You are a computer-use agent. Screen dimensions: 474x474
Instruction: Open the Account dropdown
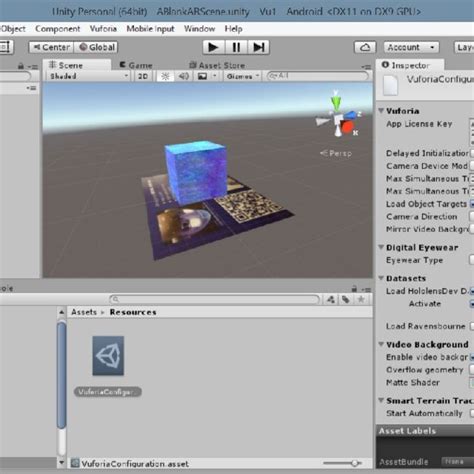(x=411, y=47)
